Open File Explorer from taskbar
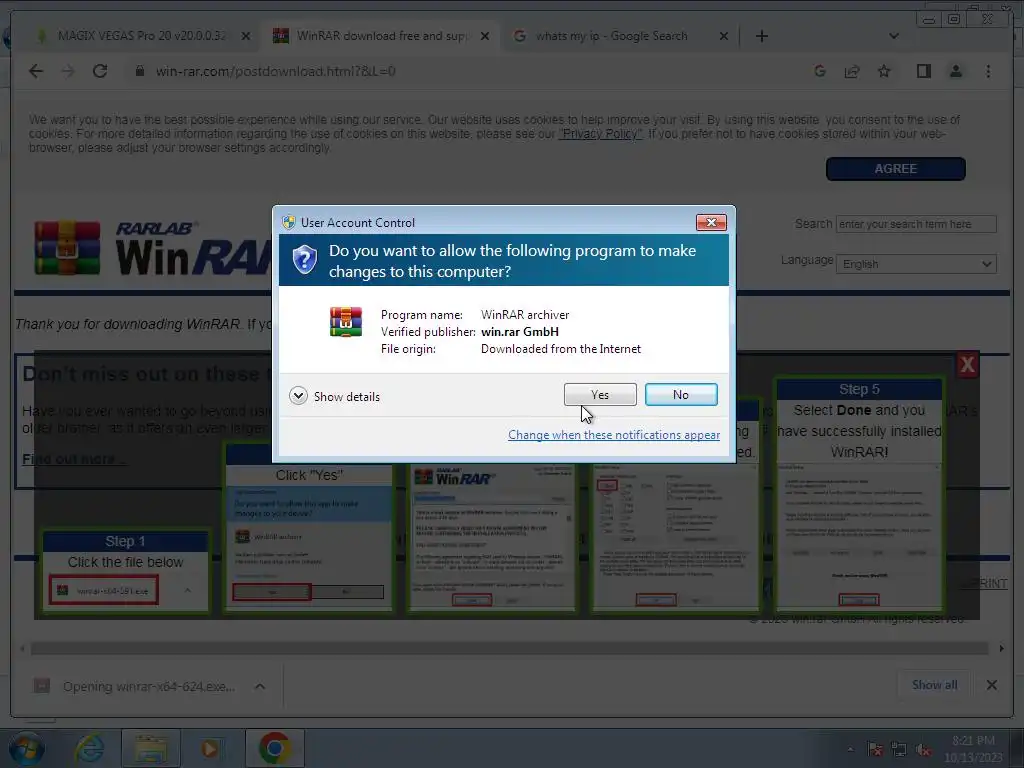 point(151,748)
